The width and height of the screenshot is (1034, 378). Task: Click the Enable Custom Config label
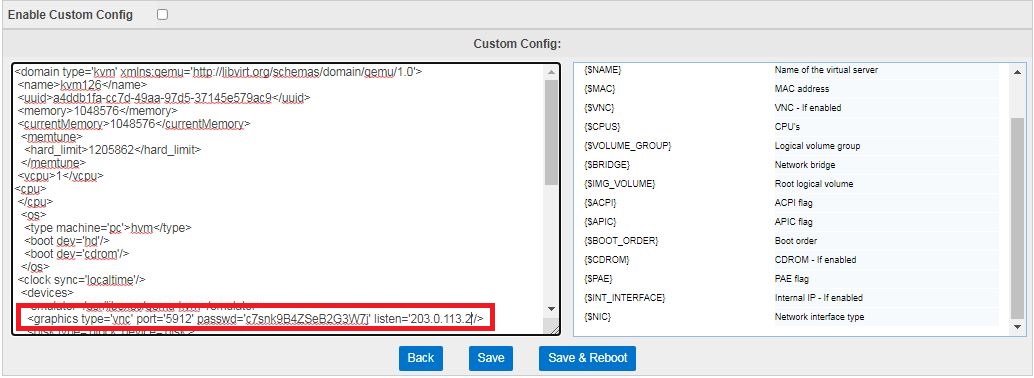(x=70, y=15)
